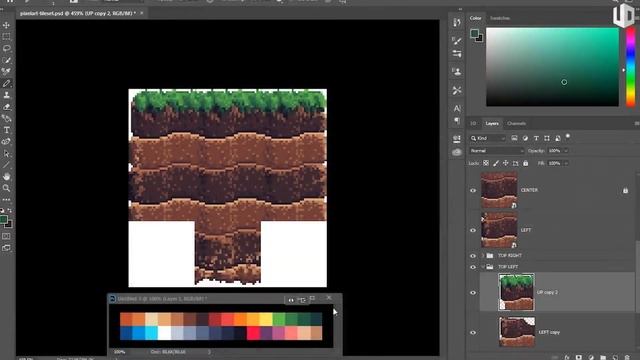Click foreground color in Color panel

(474, 33)
